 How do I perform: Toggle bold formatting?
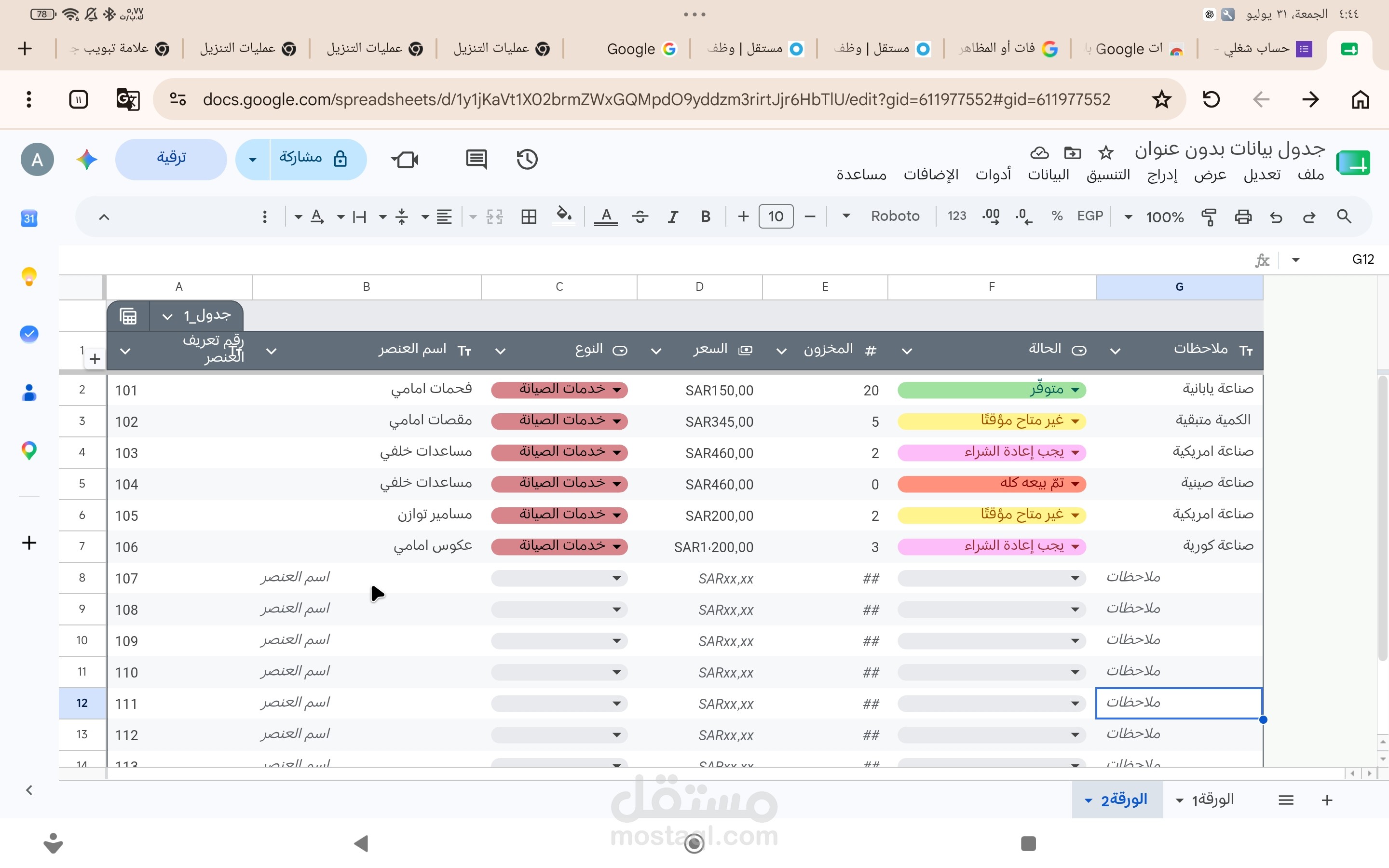[706, 217]
